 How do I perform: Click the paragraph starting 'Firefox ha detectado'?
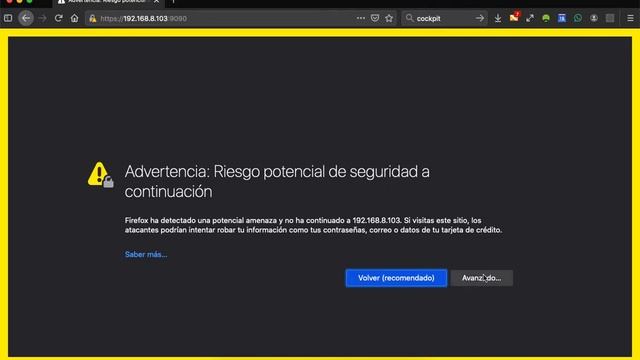click(313, 225)
